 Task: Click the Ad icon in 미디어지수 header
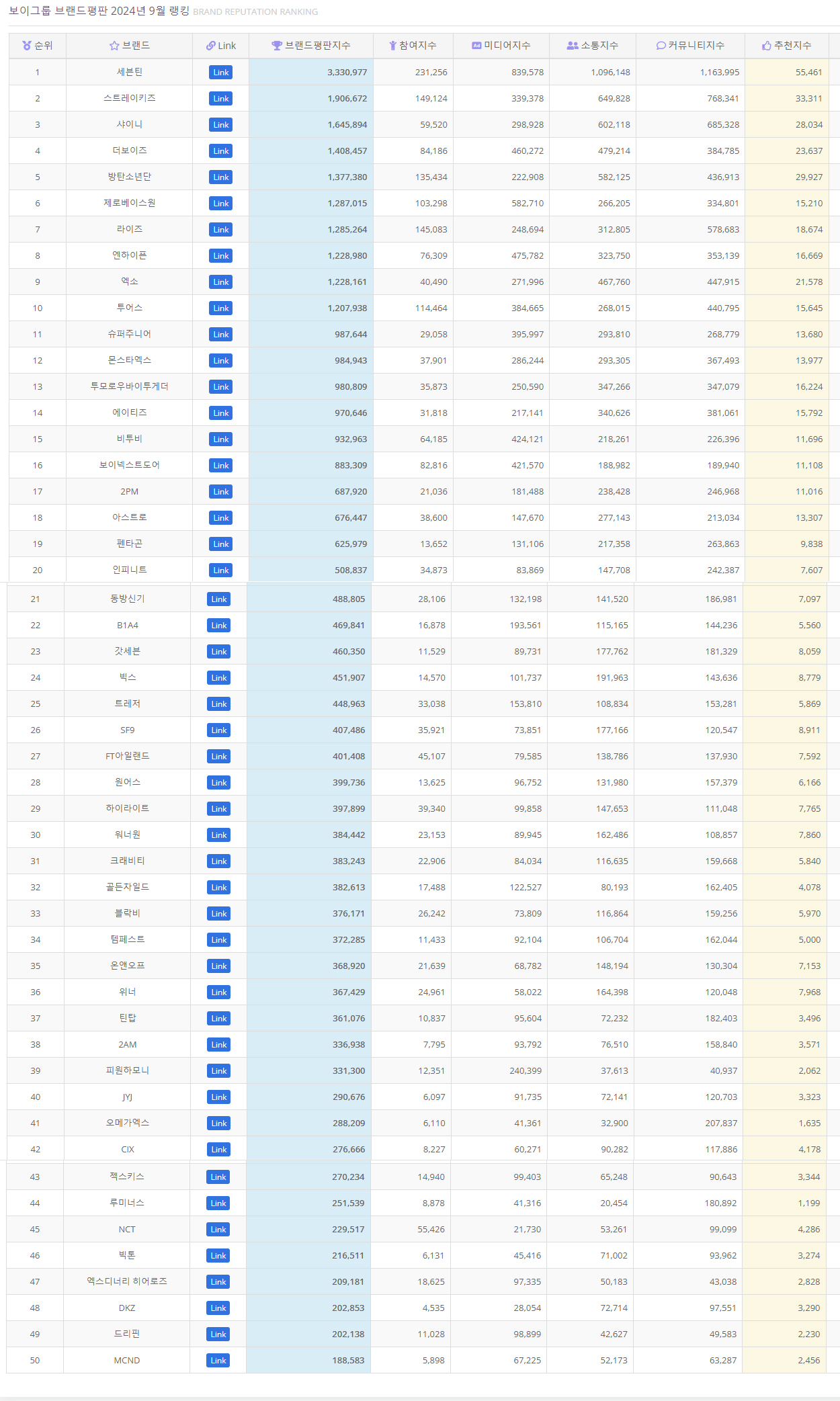click(476, 46)
